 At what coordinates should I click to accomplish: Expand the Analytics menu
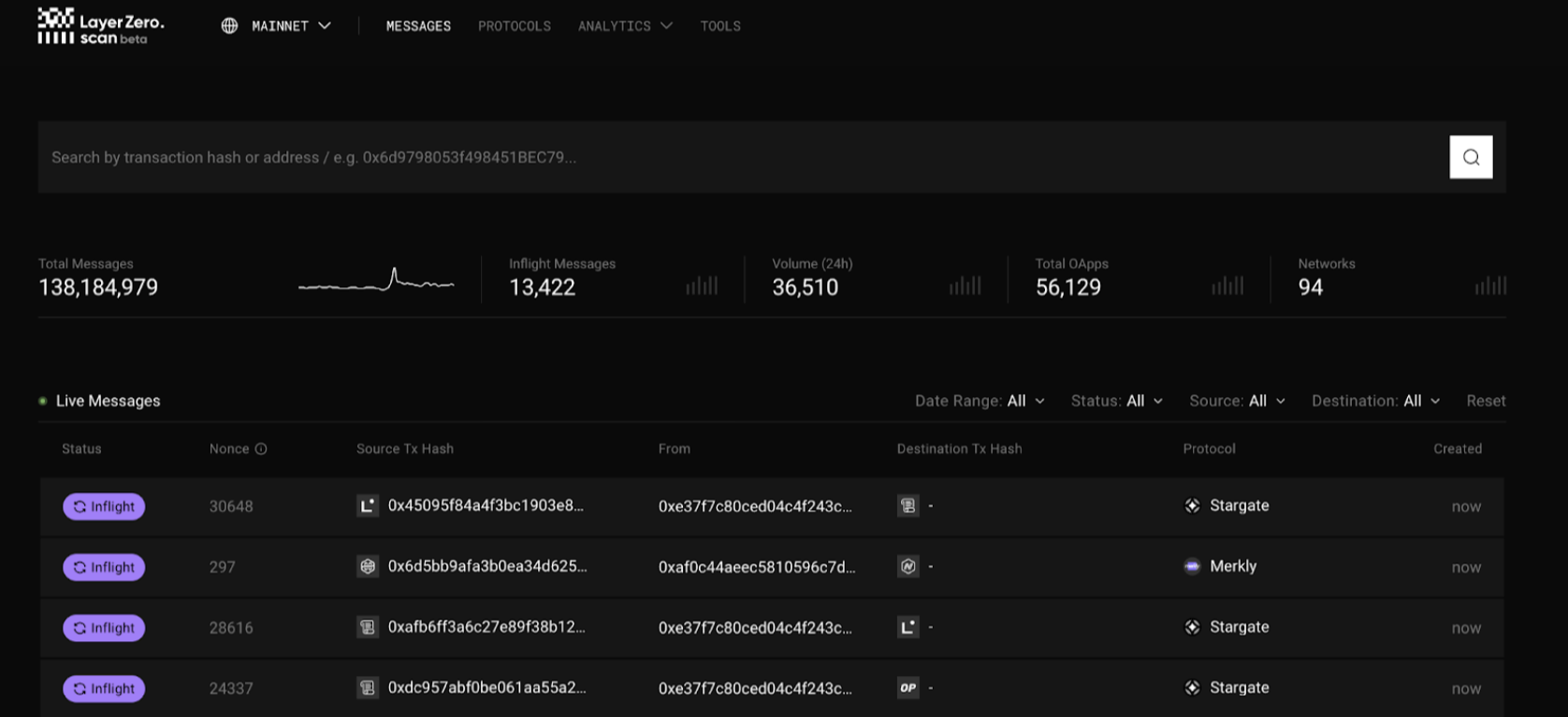pyautogui.click(x=625, y=26)
